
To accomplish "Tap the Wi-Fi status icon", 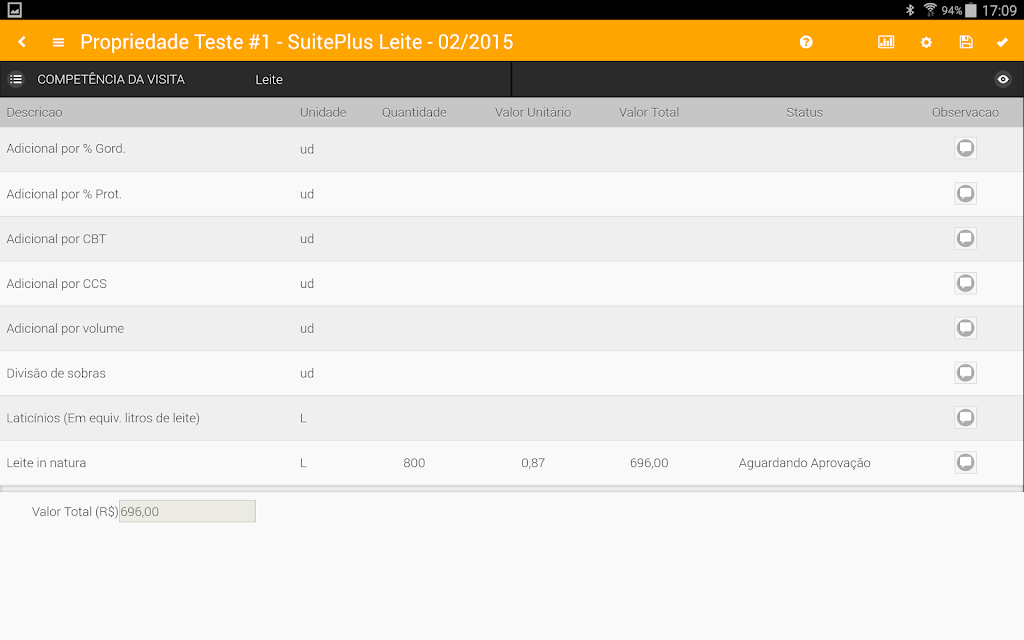I will (930, 10).
